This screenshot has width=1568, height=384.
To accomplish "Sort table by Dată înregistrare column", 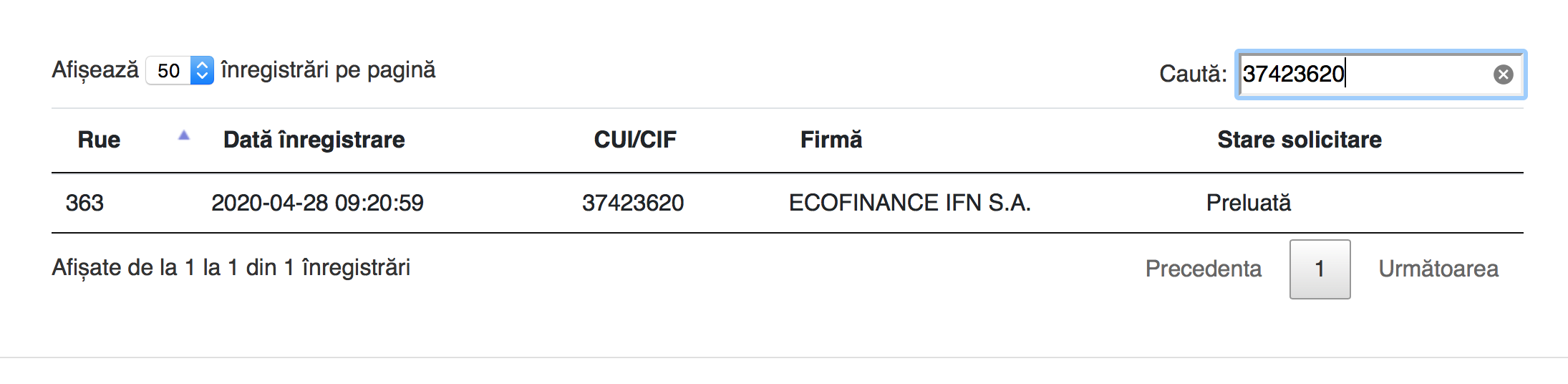I will (314, 140).
